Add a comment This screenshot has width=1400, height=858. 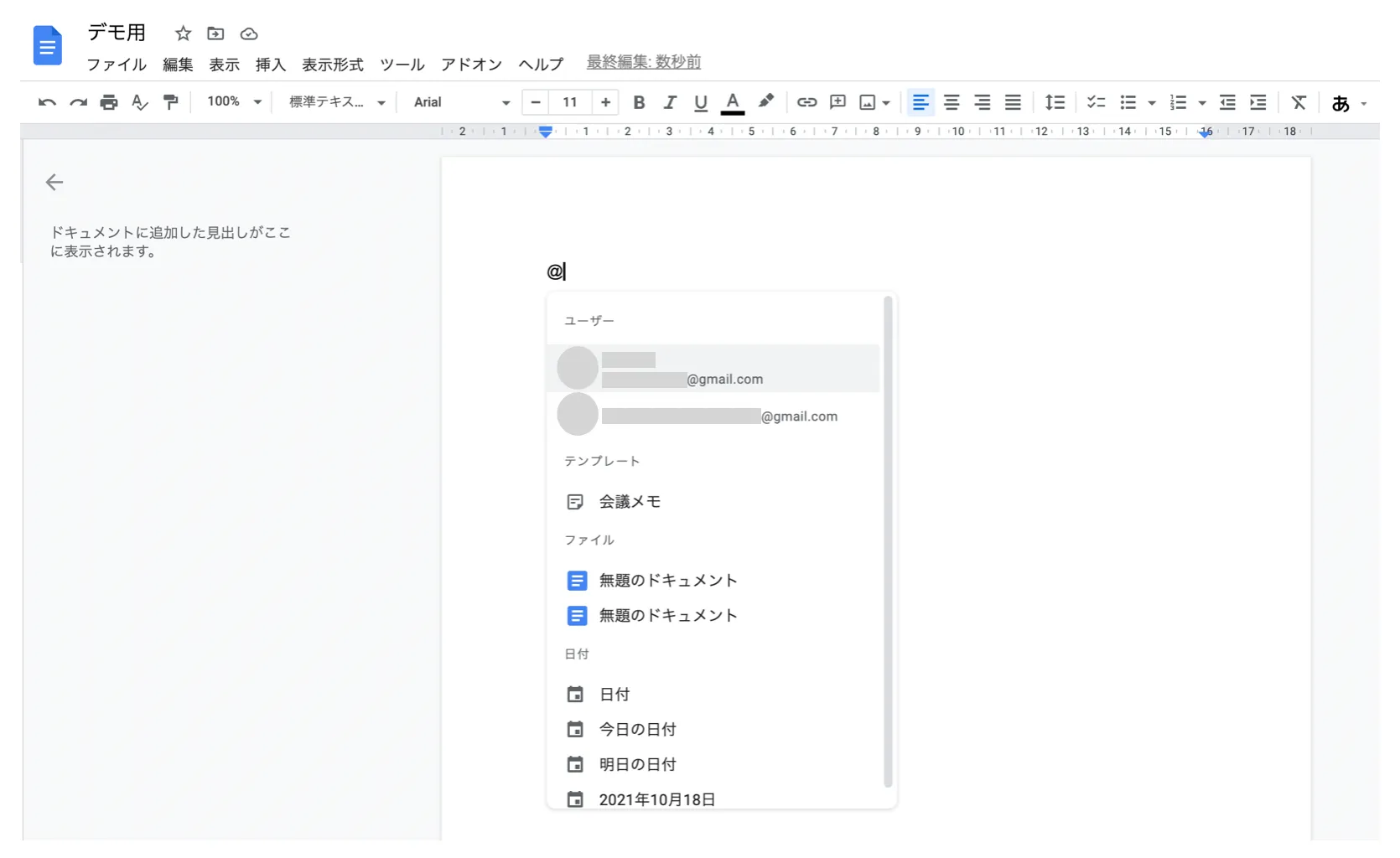837,102
